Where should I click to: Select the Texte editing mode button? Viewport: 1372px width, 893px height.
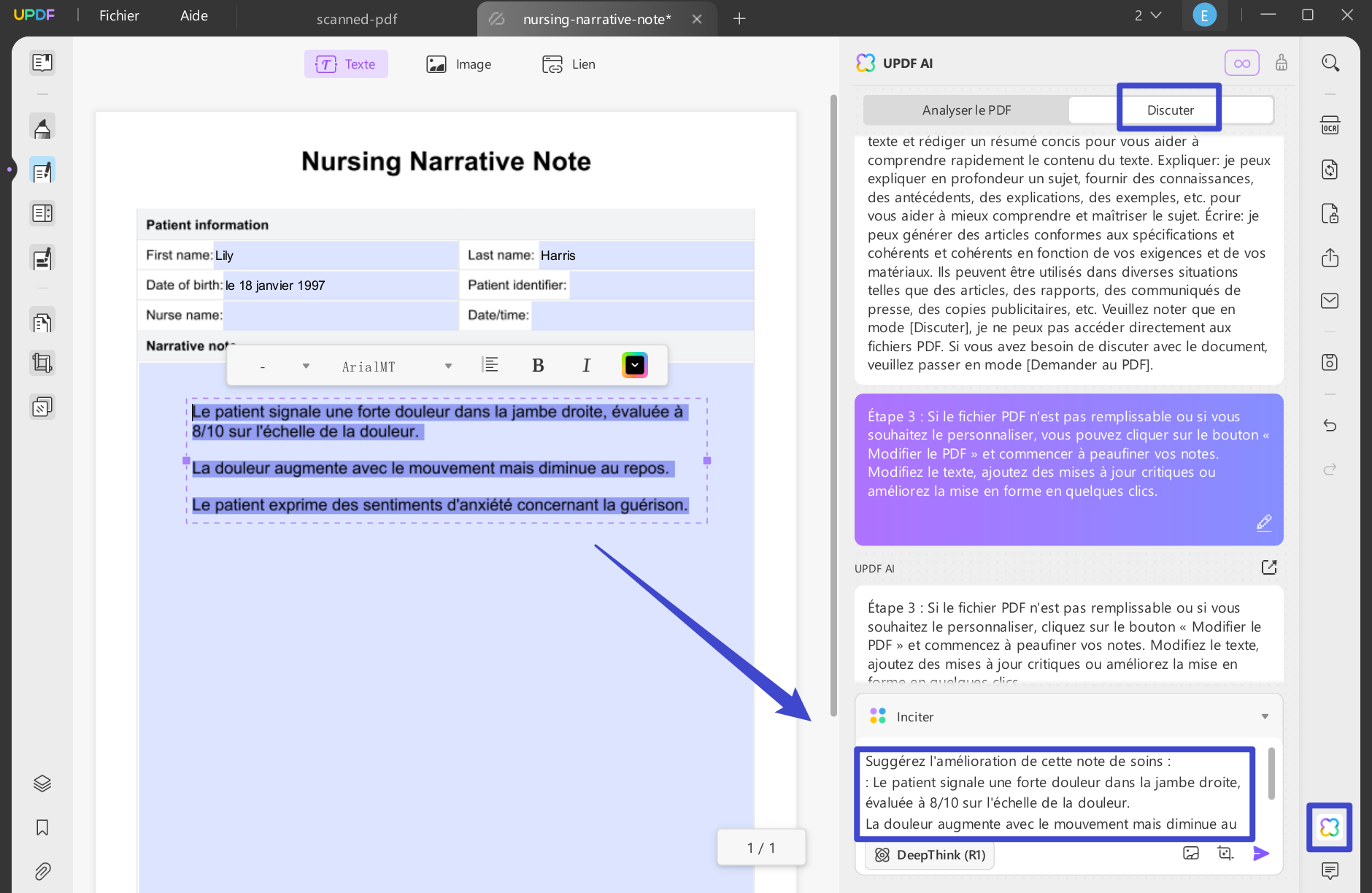tap(345, 64)
